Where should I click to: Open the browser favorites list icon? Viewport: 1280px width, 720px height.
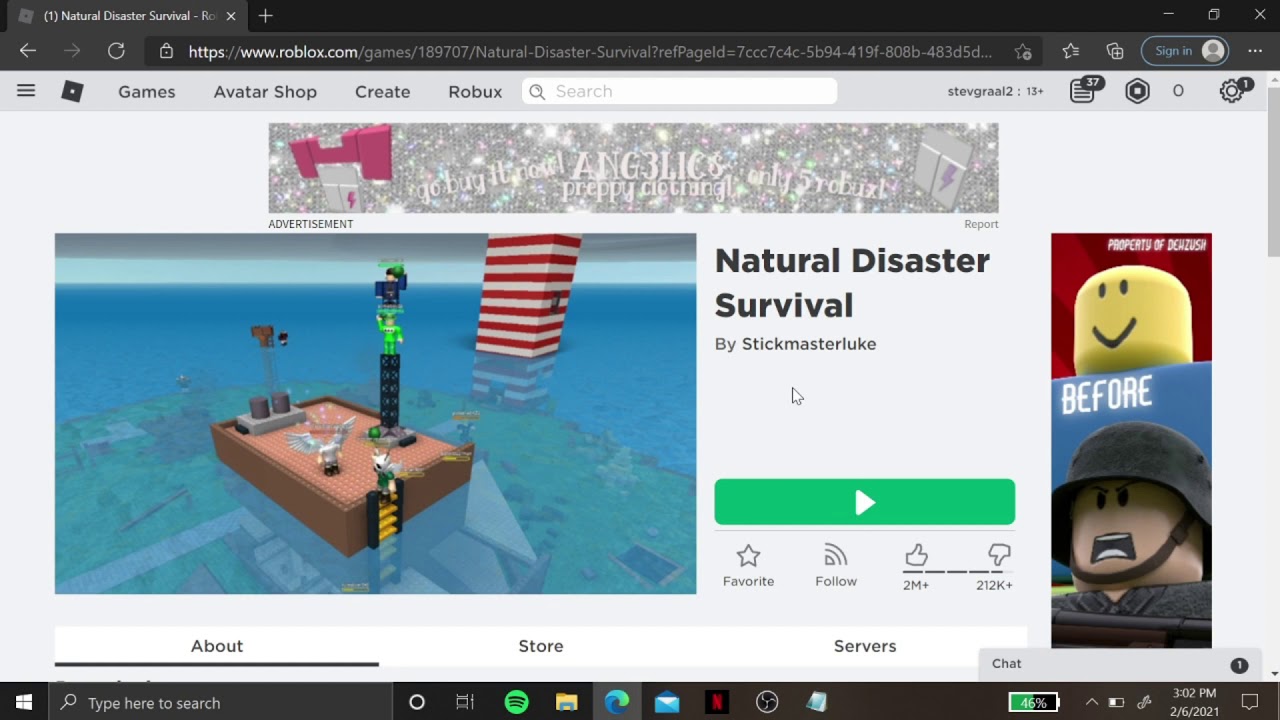(x=1071, y=51)
